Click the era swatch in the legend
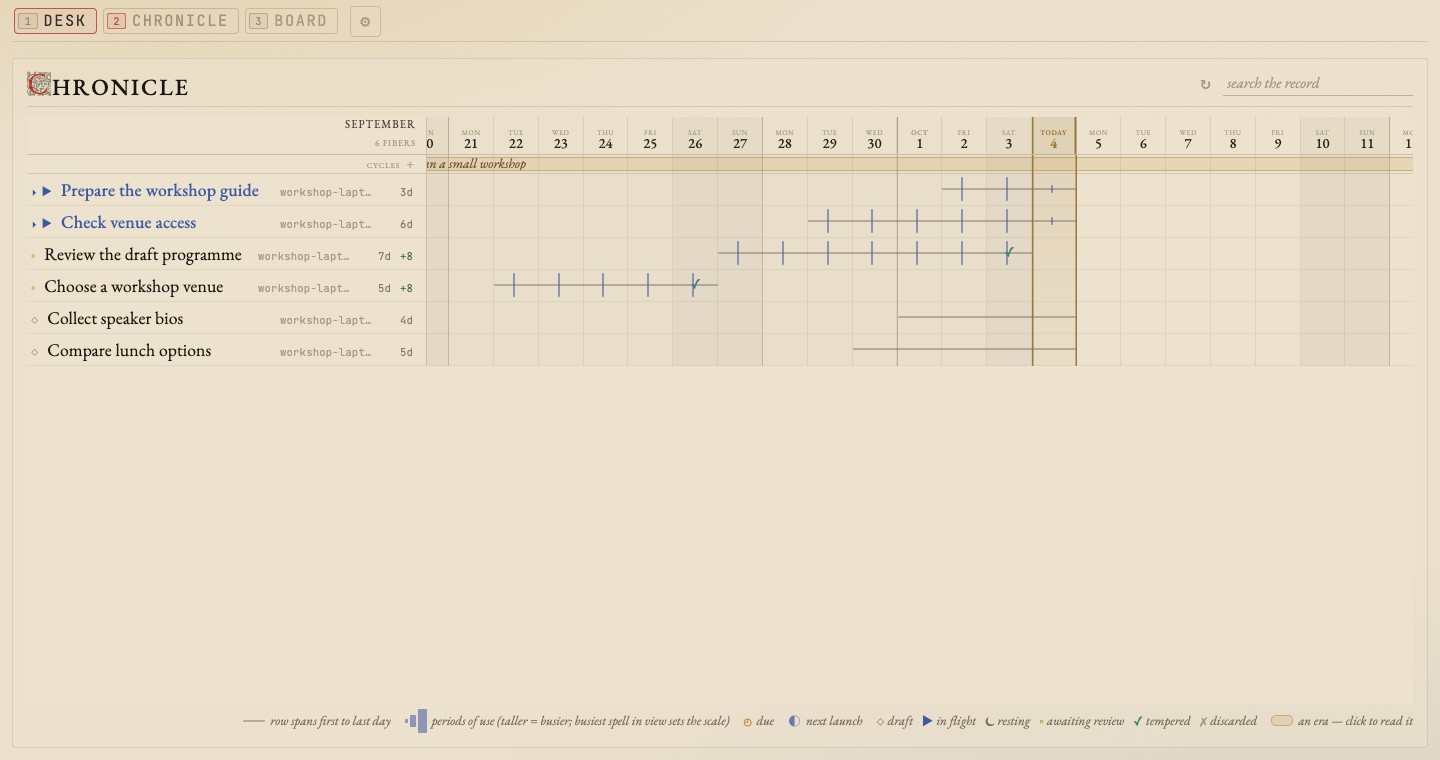The image size is (1440, 760). click(1281, 721)
